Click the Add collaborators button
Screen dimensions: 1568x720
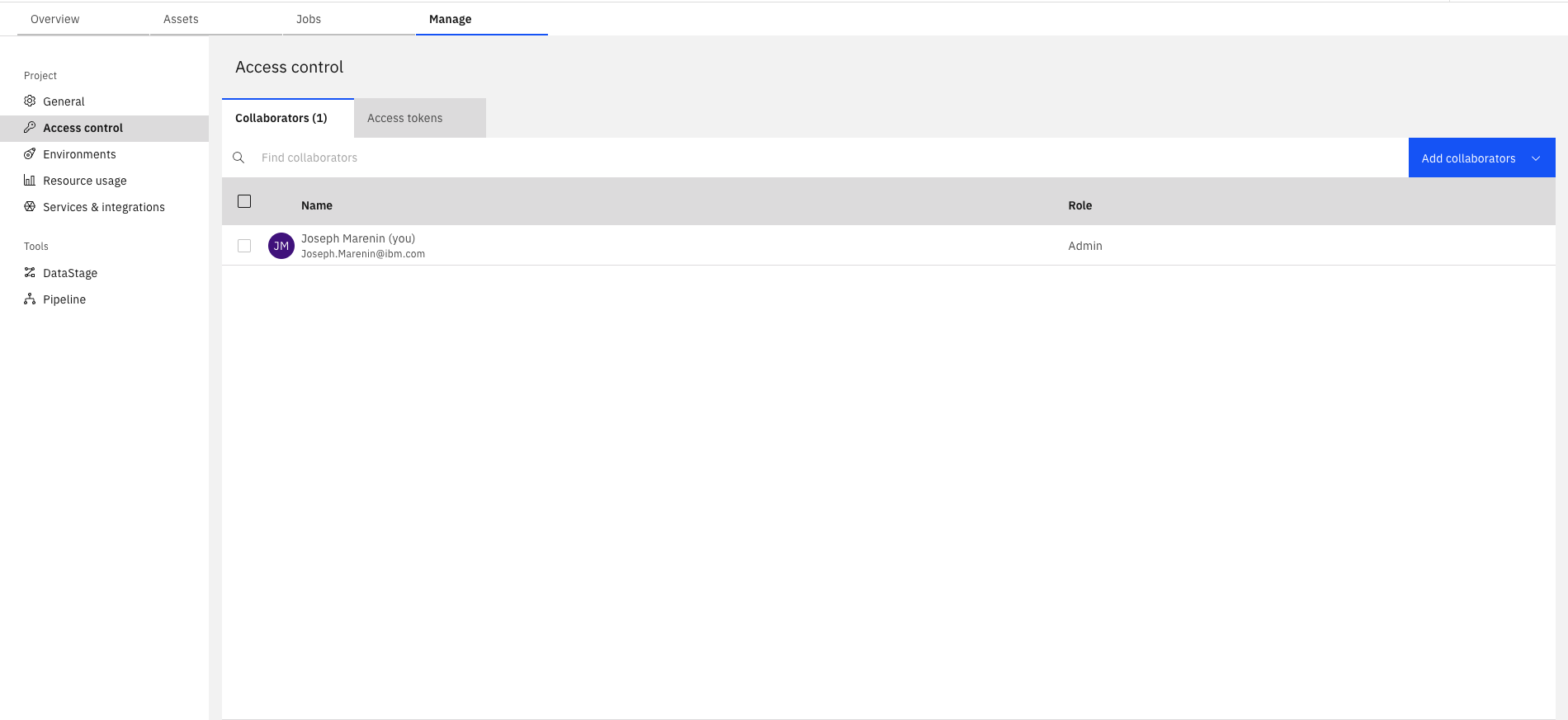[x=1467, y=158]
